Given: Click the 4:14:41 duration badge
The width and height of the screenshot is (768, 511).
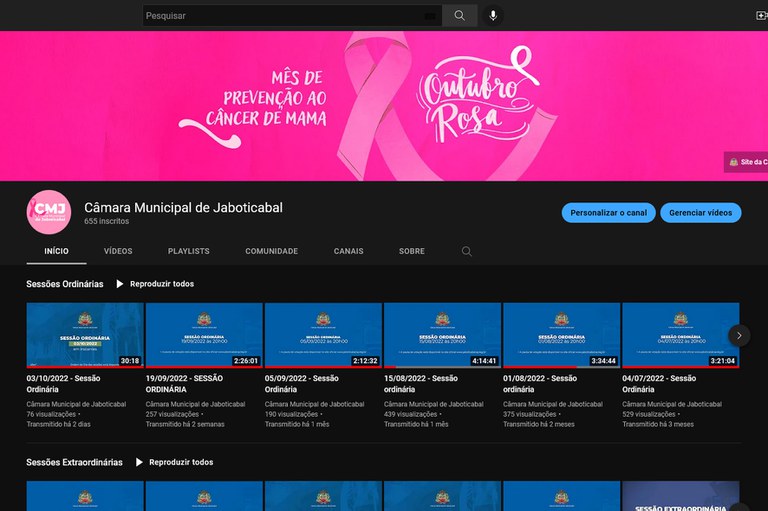Looking at the screenshot, I should click(484, 361).
